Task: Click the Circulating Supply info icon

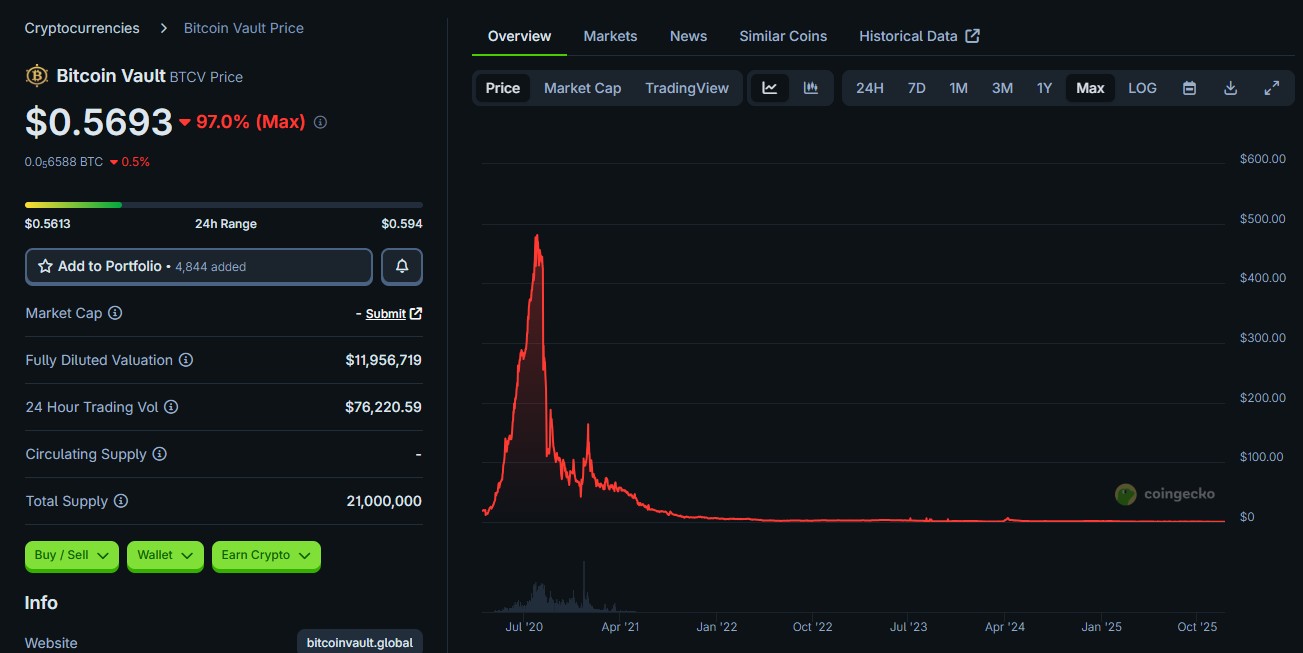Action: tap(160, 454)
